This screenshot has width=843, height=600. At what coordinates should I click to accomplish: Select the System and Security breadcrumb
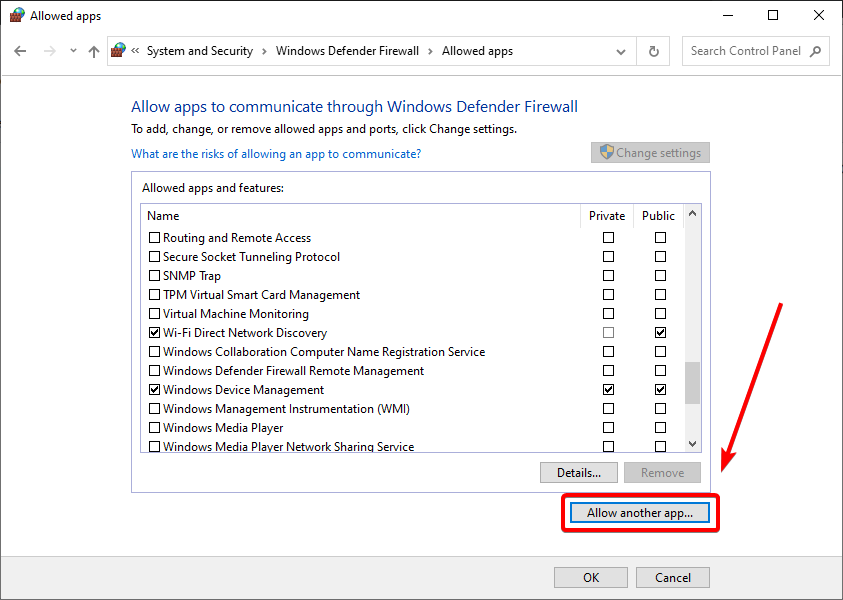200,51
